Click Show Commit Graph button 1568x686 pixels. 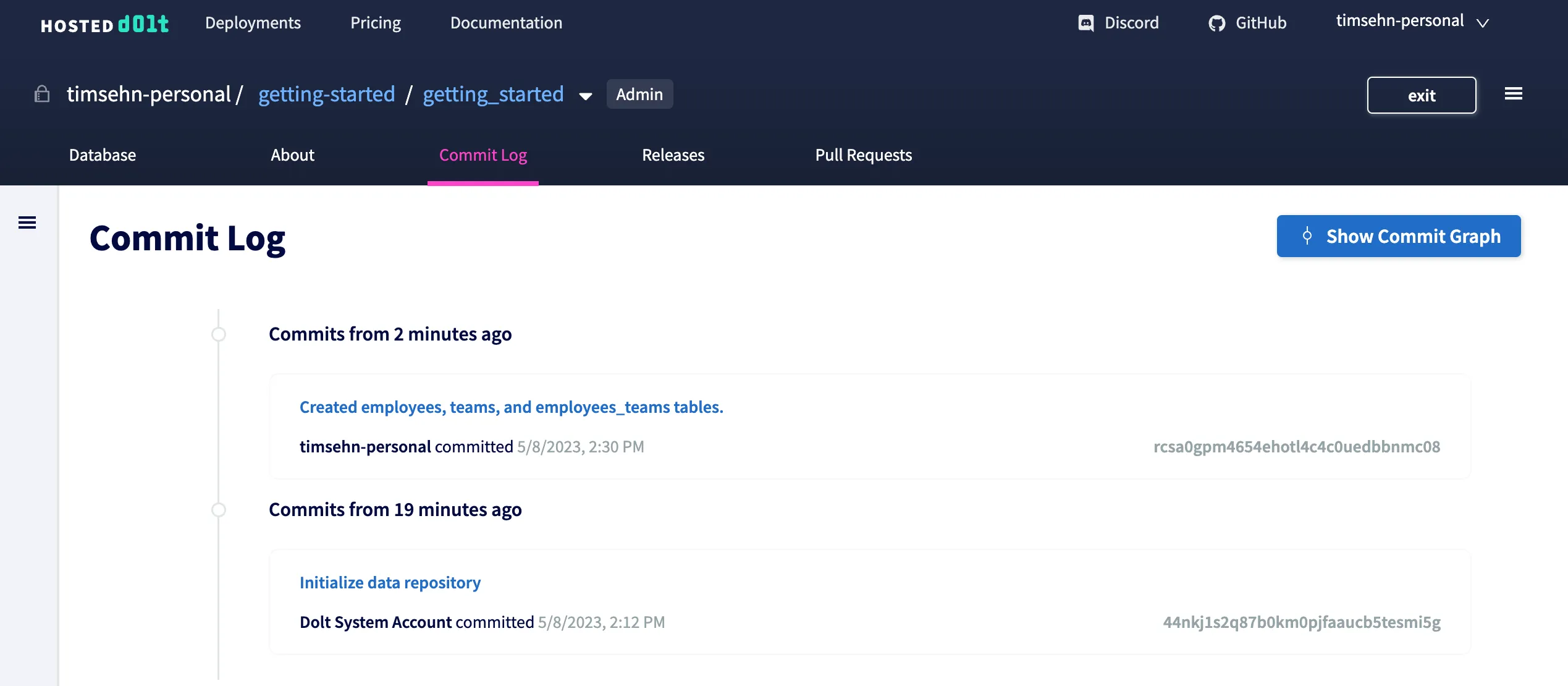[1412, 236]
